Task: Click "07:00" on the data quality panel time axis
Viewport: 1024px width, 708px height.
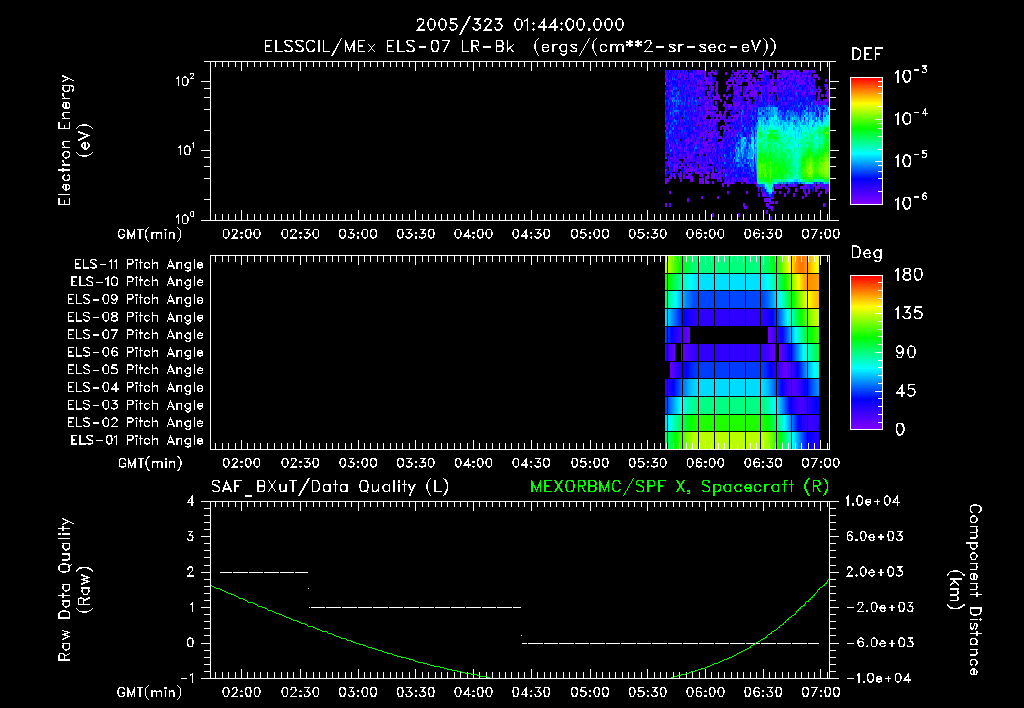Action: pos(820,692)
